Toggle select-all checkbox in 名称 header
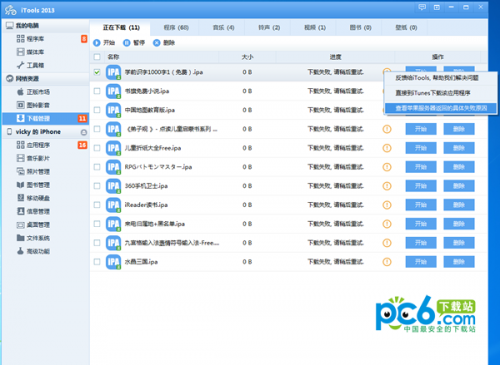This screenshot has height=365, width=500. [x=97, y=57]
